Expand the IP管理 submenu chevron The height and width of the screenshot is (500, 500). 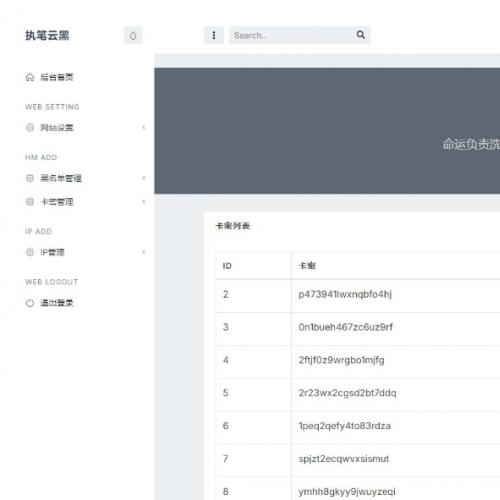[x=144, y=252]
